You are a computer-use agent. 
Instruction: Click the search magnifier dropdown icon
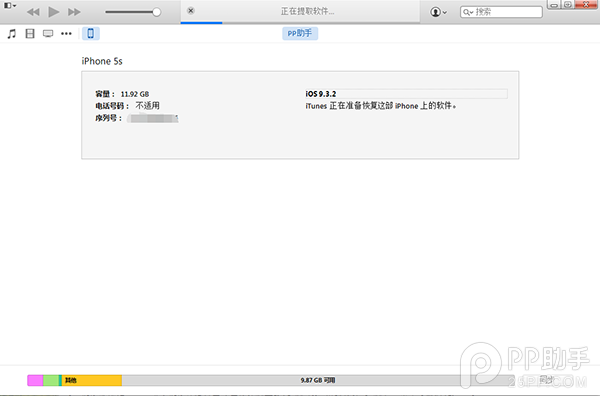point(468,12)
